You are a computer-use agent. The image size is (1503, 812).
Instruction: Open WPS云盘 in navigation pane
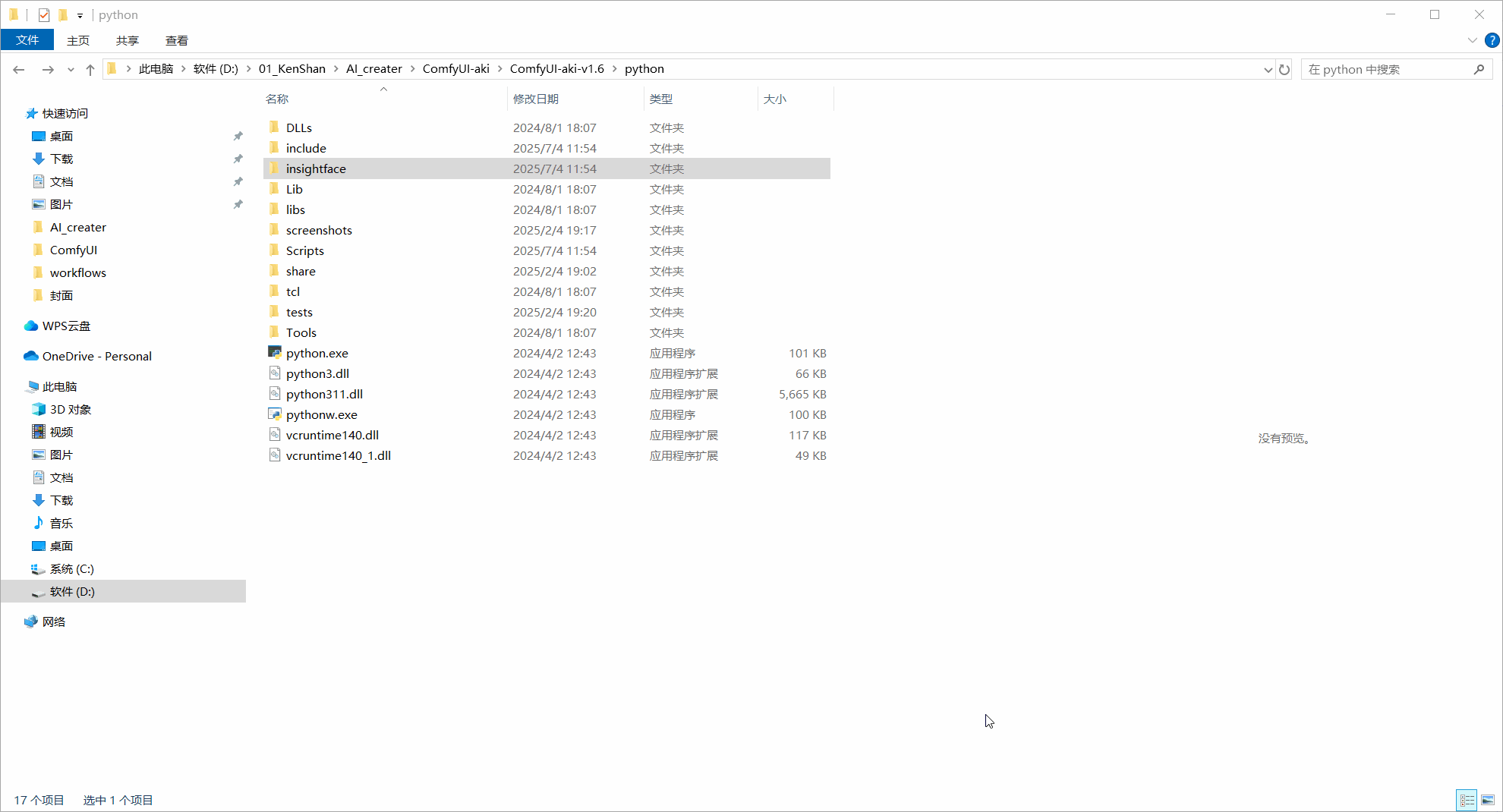coord(66,326)
